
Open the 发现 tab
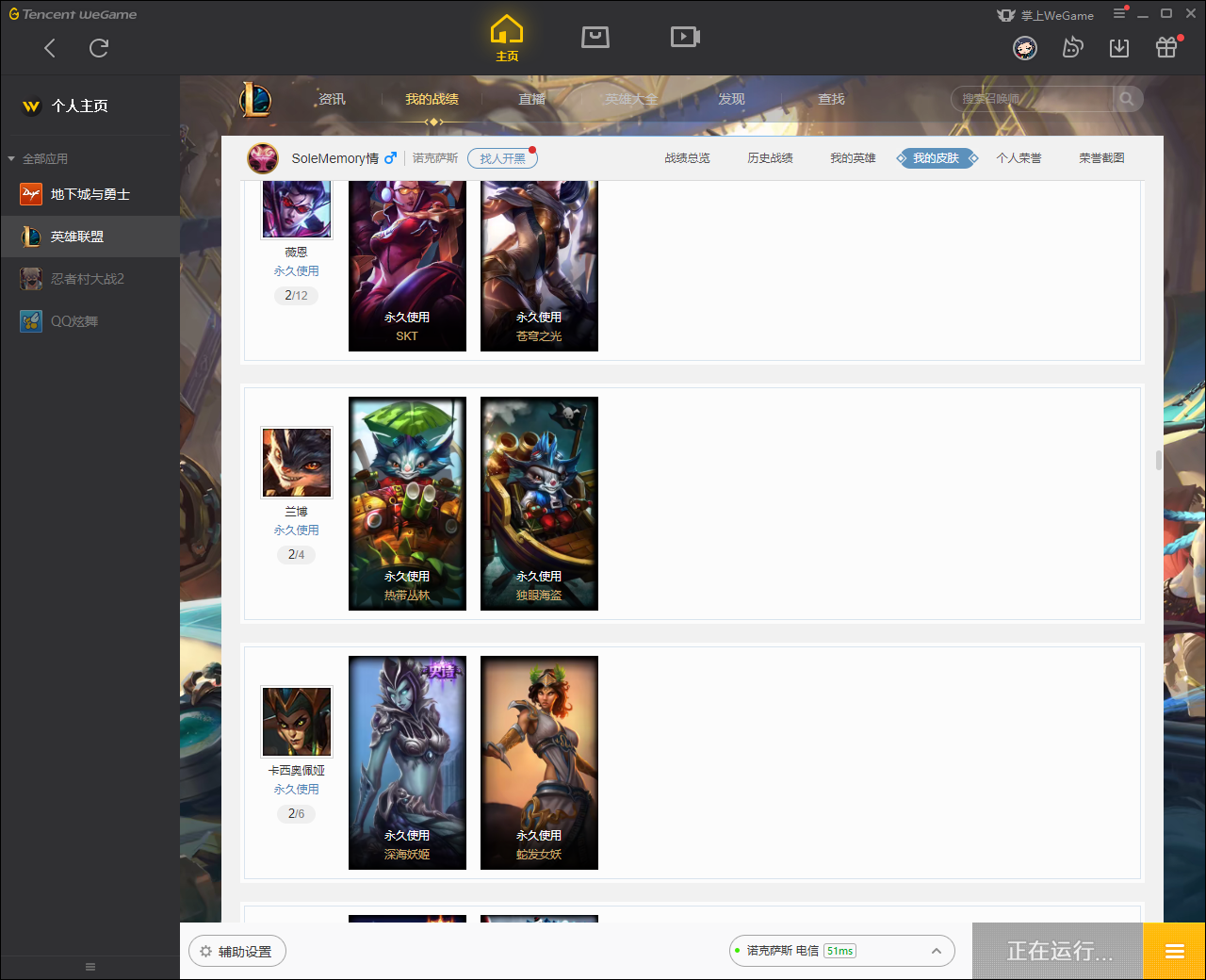(x=731, y=99)
